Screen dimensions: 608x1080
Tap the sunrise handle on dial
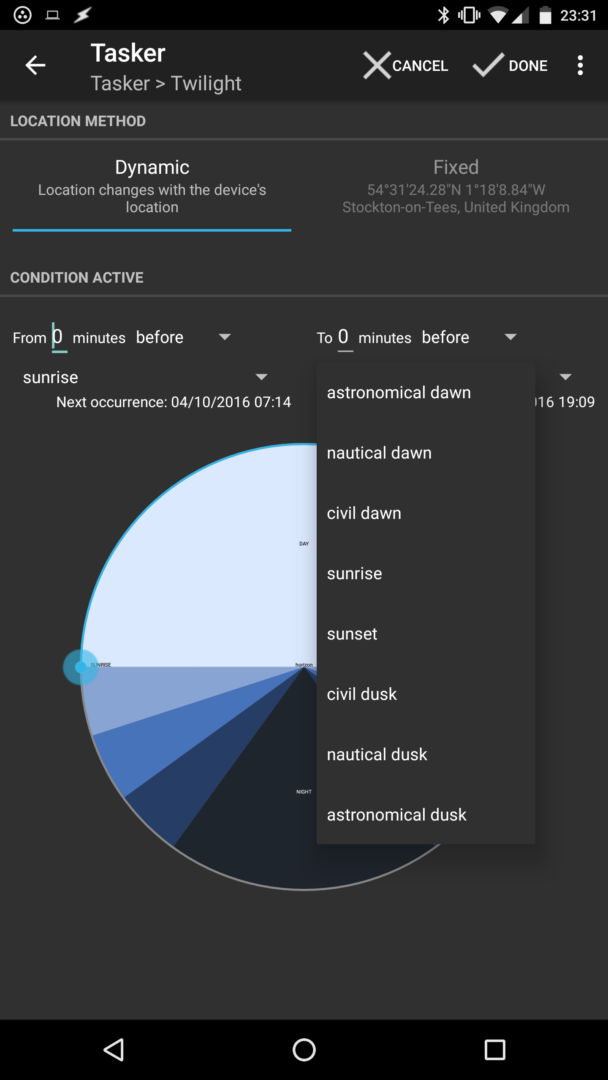coord(81,667)
